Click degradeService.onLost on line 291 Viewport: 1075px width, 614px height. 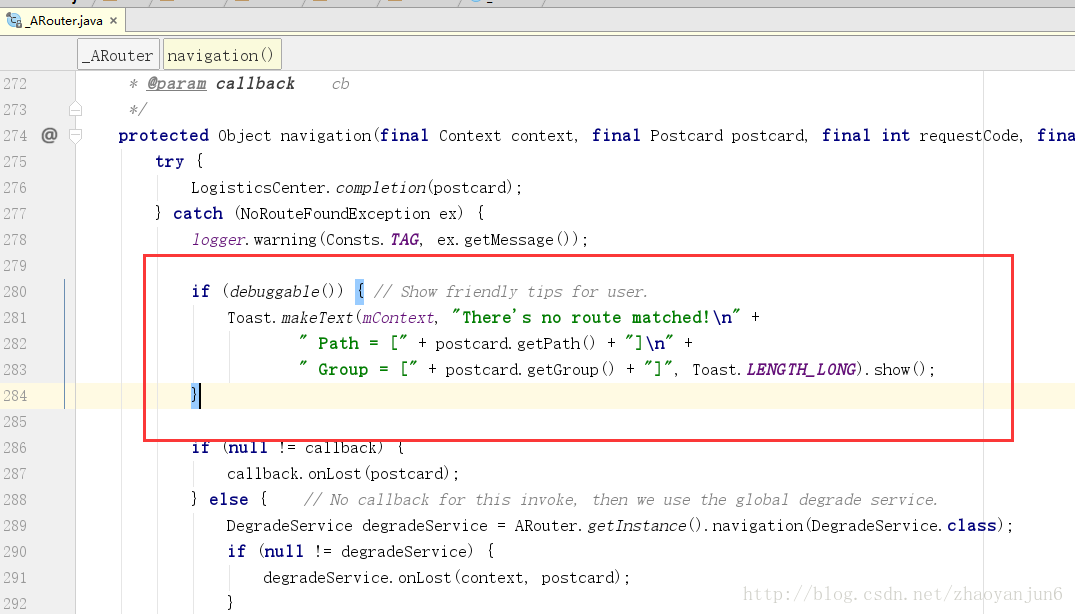357,578
